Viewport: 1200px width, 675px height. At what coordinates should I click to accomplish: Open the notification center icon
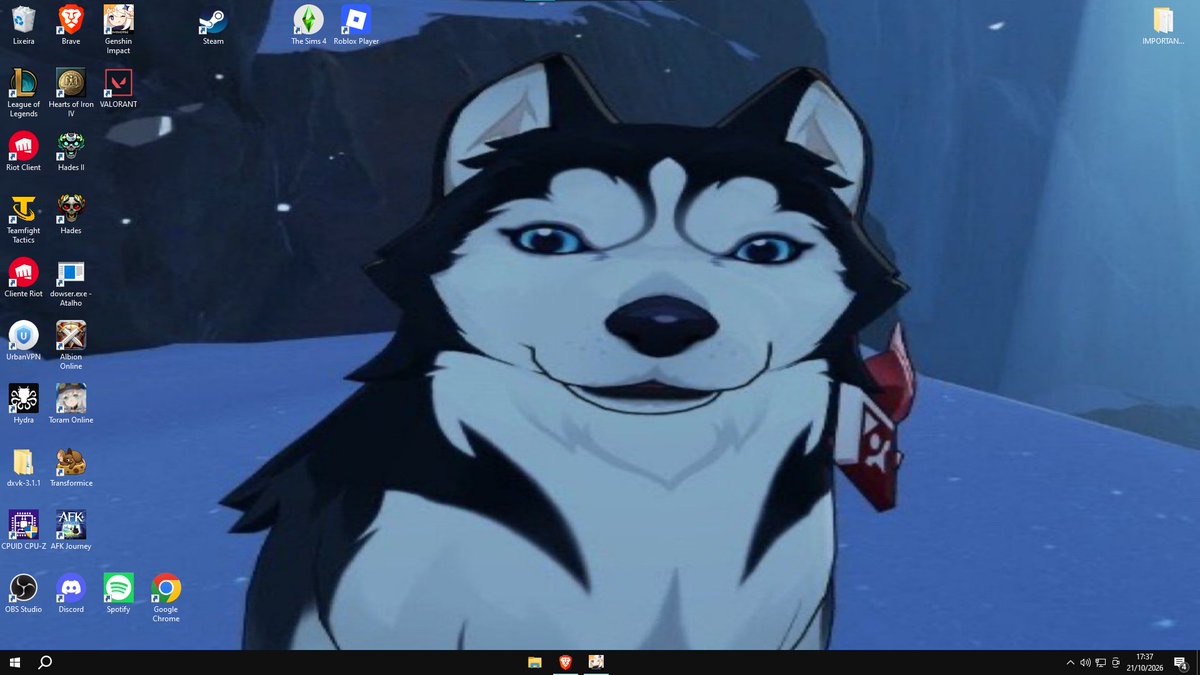[1180, 662]
